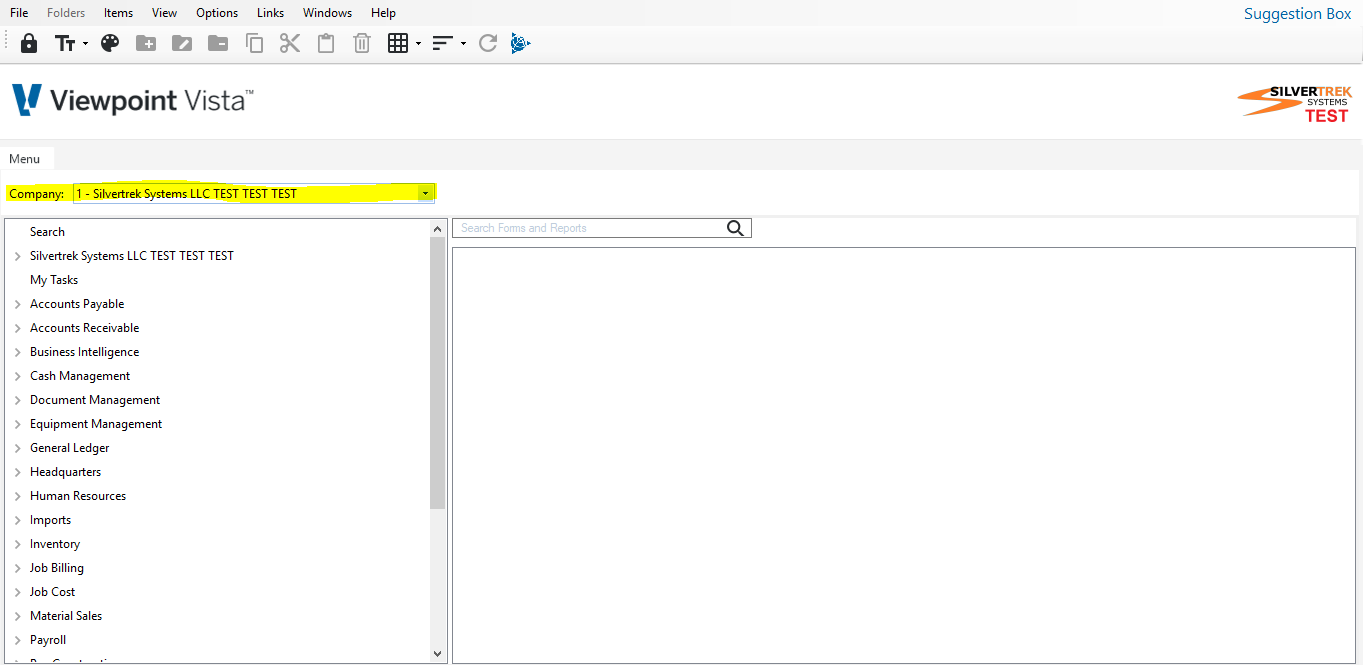The height and width of the screenshot is (665, 1363).
Task: Expand the Material Sales node
Action: tap(18, 616)
